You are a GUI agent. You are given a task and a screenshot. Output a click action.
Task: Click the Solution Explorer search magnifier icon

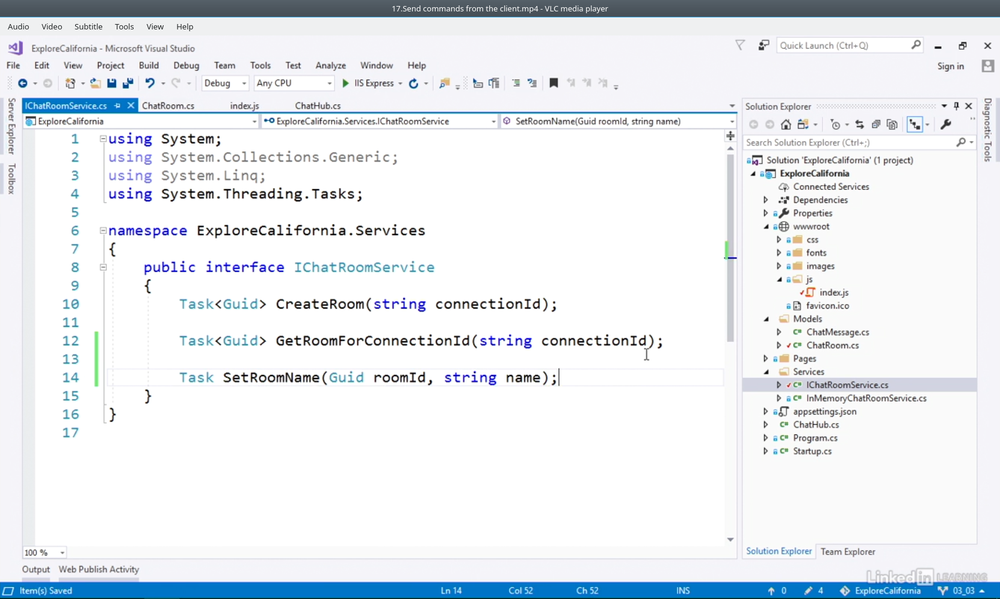(961, 143)
